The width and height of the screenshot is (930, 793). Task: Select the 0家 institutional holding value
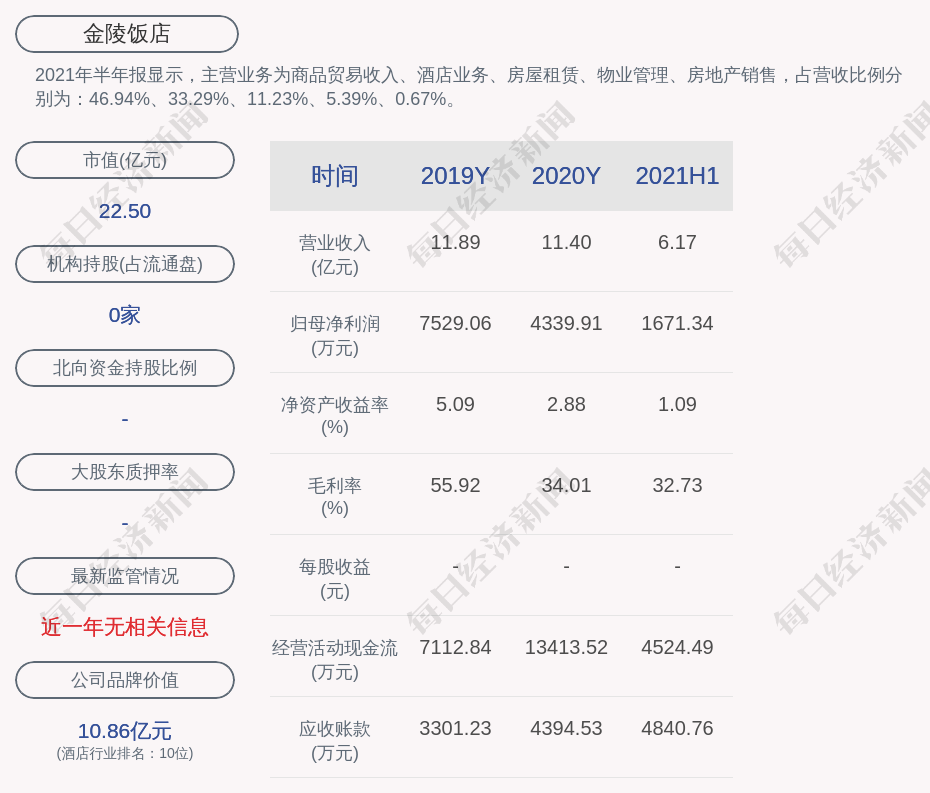[x=125, y=315]
